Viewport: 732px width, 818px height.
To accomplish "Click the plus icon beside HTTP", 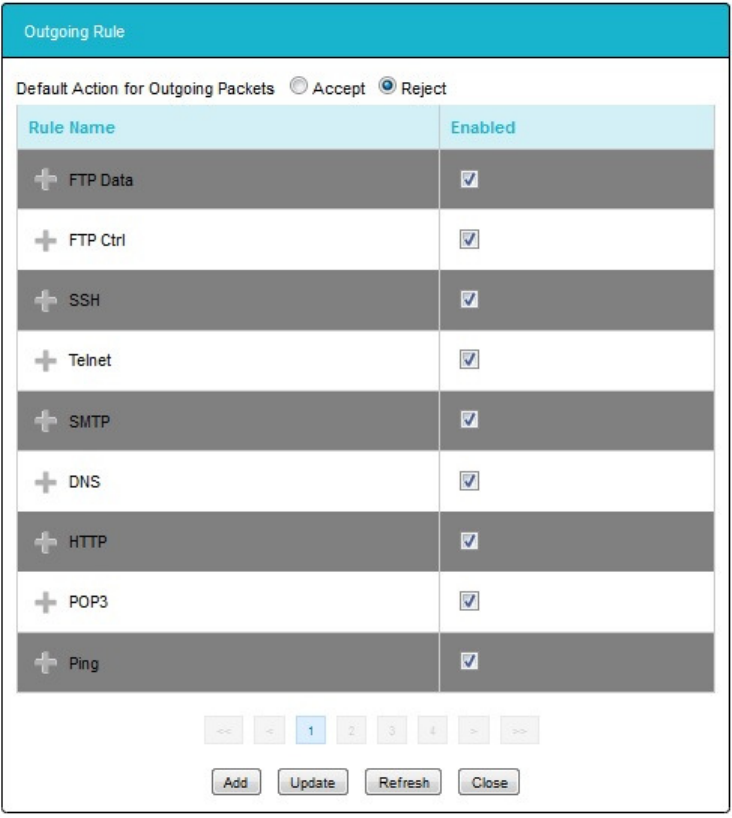I will (x=43, y=541).
